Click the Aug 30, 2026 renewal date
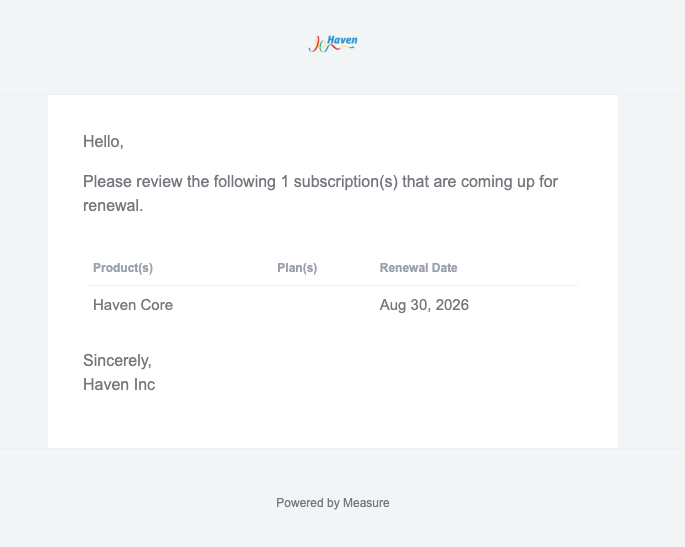 424,305
